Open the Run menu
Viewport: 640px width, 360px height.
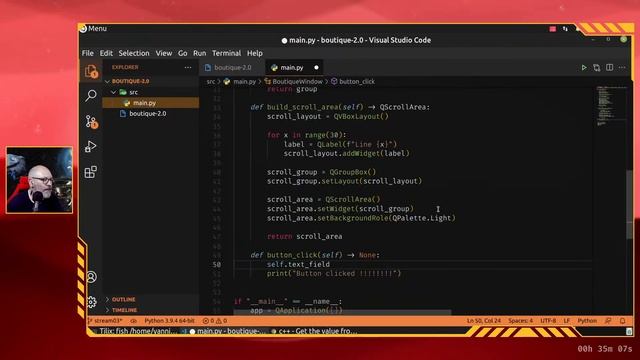pos(200,53)
